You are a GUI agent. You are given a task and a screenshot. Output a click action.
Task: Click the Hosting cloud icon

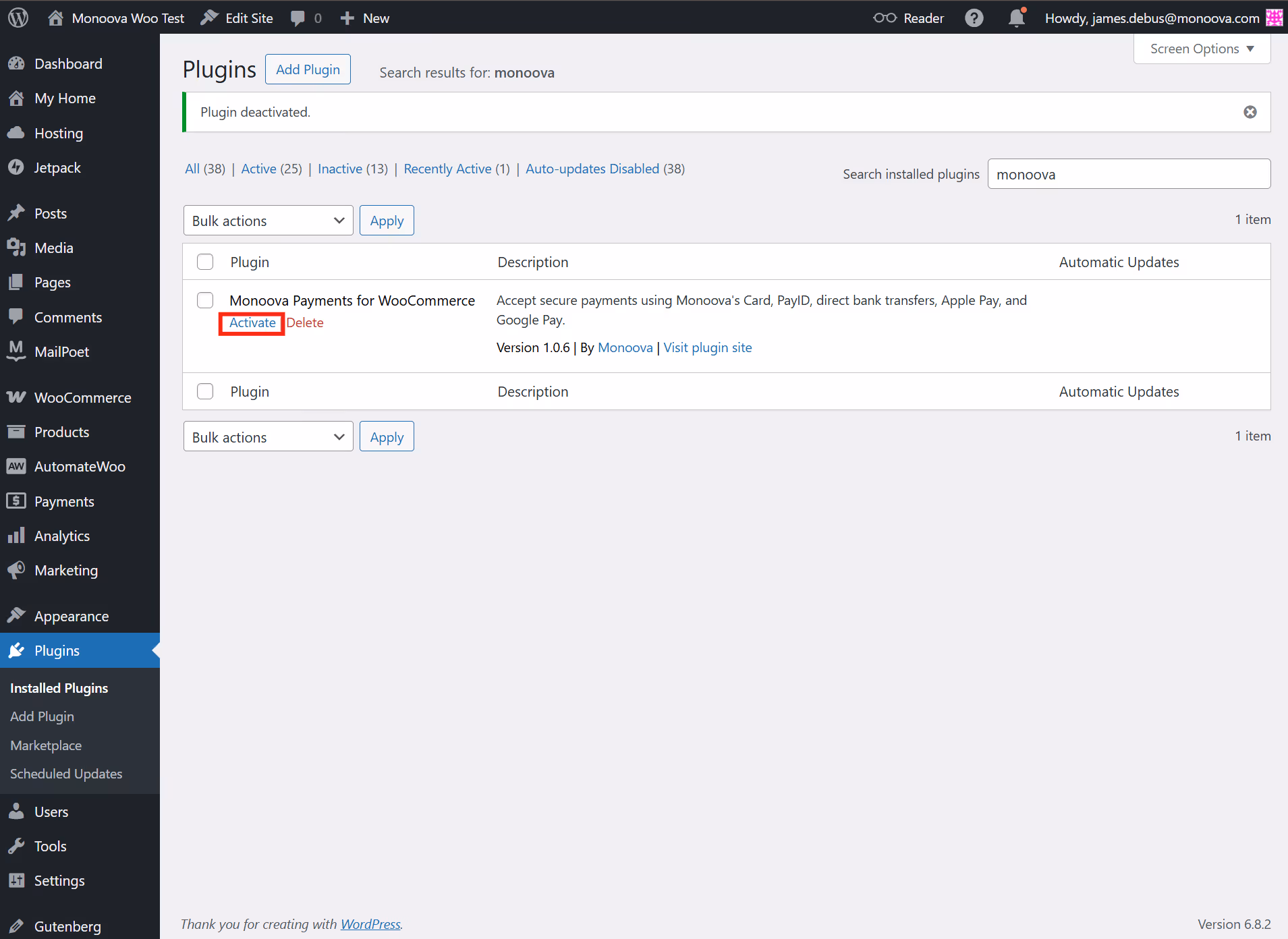coord(16,133)
